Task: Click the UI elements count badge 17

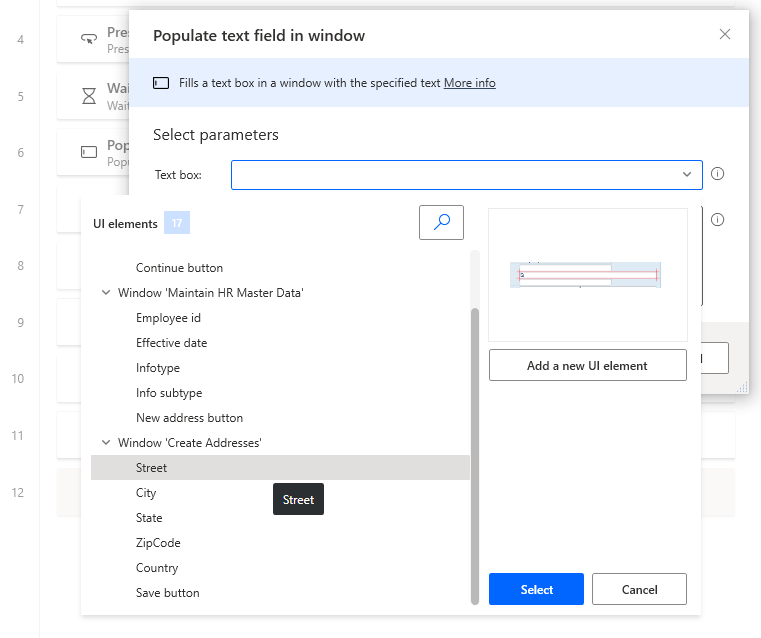Action: pos(177,223)
